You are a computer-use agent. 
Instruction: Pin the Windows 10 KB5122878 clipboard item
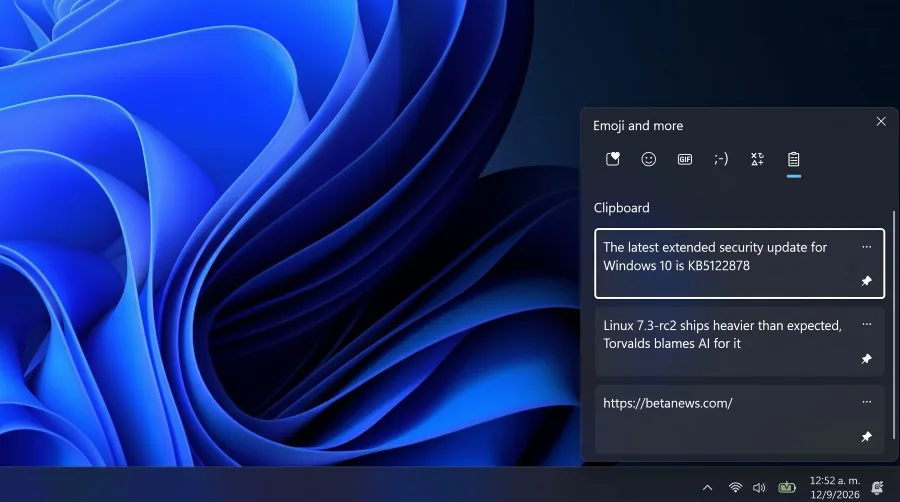[x=867, y=281]
